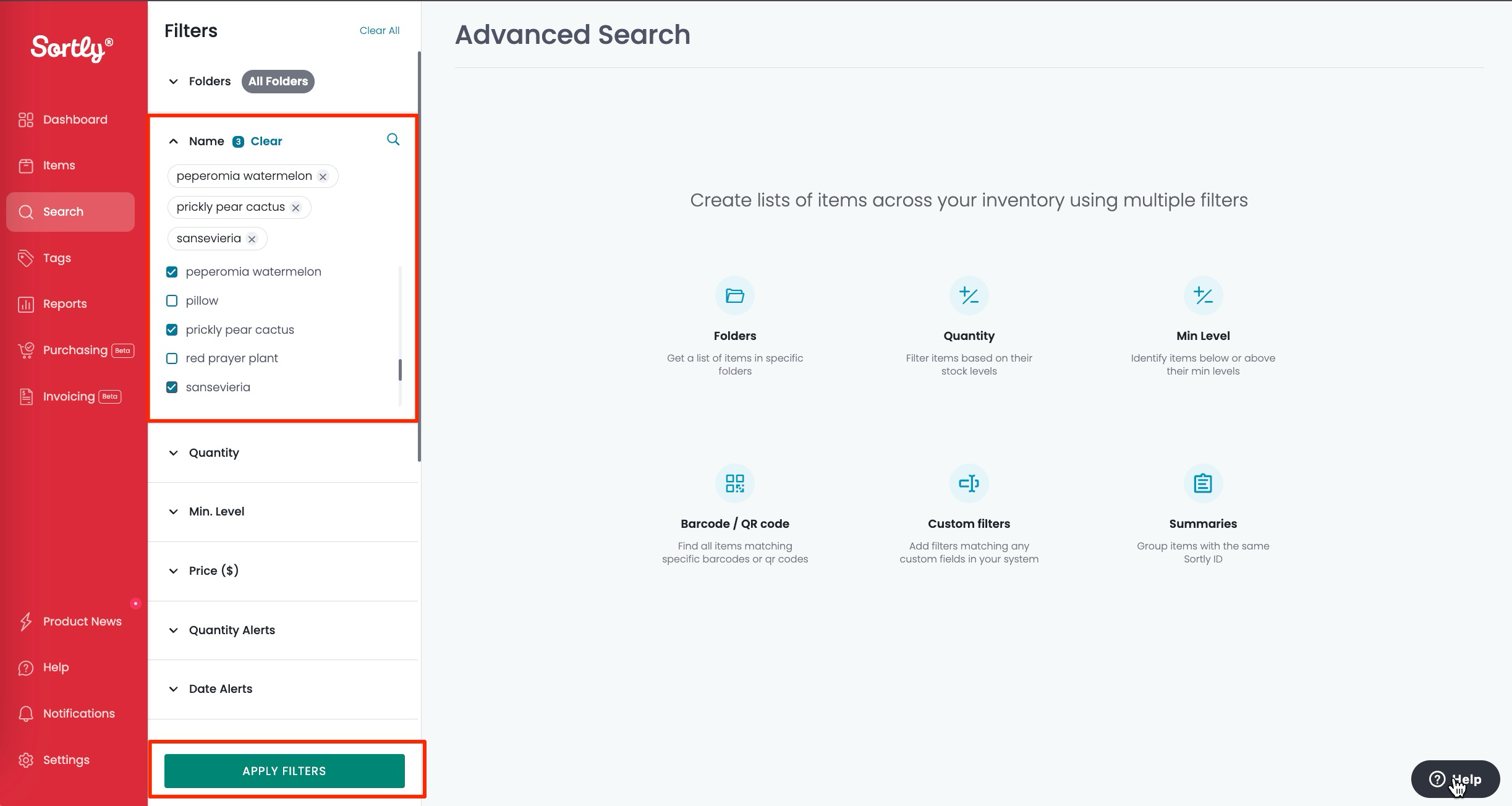Open the floating Help widget button
This screenshot has height=806, width=1512.
(x=1455, y=779)
